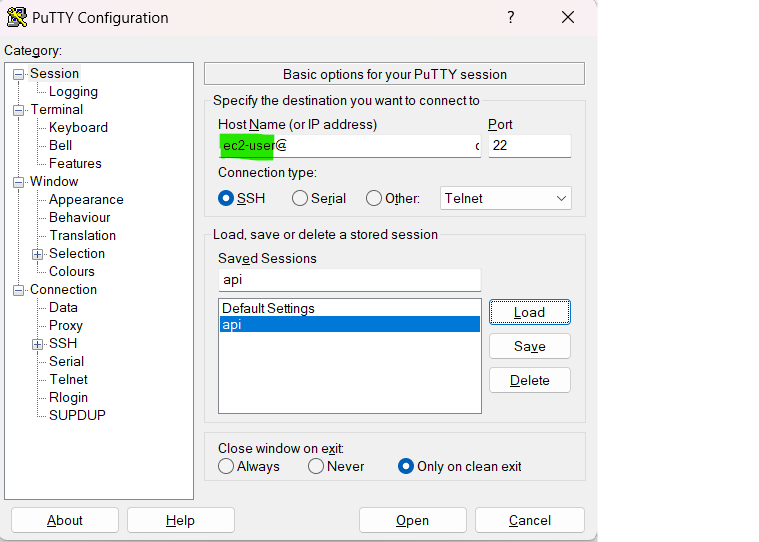The height and width of the screenshot is (542, 759).
Task: Collapse the Session tree node
Action: click(18, 74)
